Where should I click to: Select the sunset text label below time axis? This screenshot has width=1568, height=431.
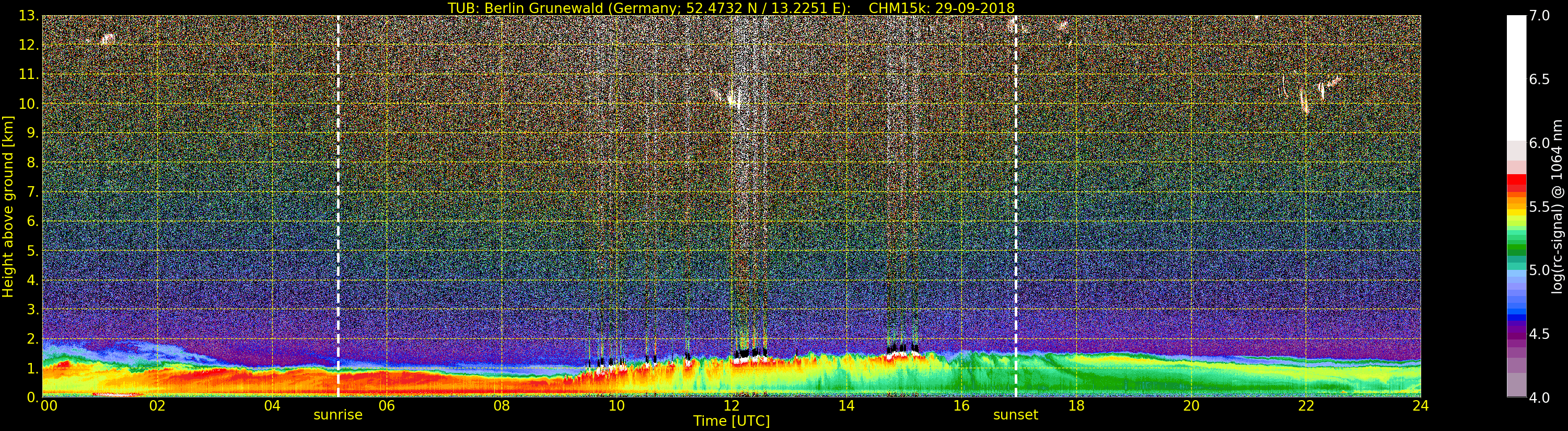[1015, 415]
